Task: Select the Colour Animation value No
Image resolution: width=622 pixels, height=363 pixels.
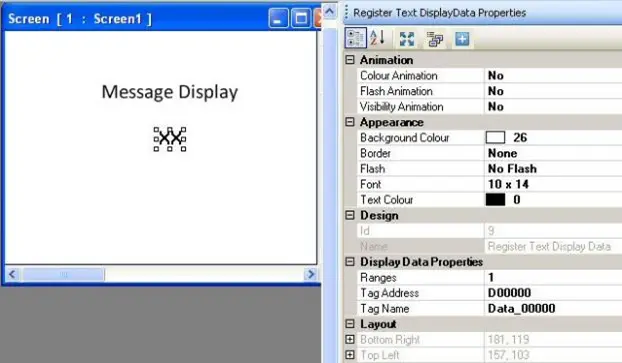Action: pos(495,75)
